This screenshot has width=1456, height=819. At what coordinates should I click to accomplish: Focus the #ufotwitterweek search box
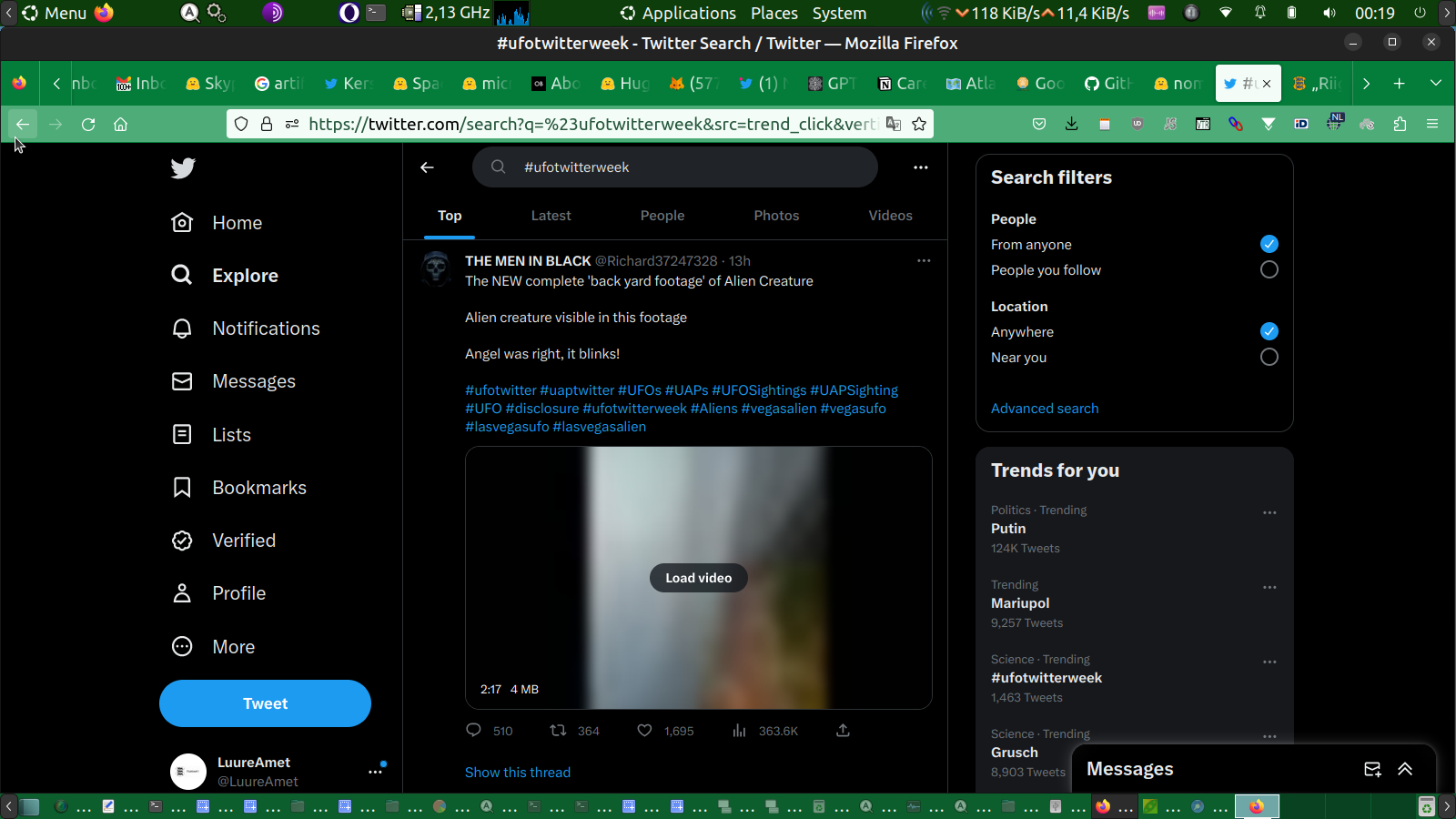tap(675, 167)
